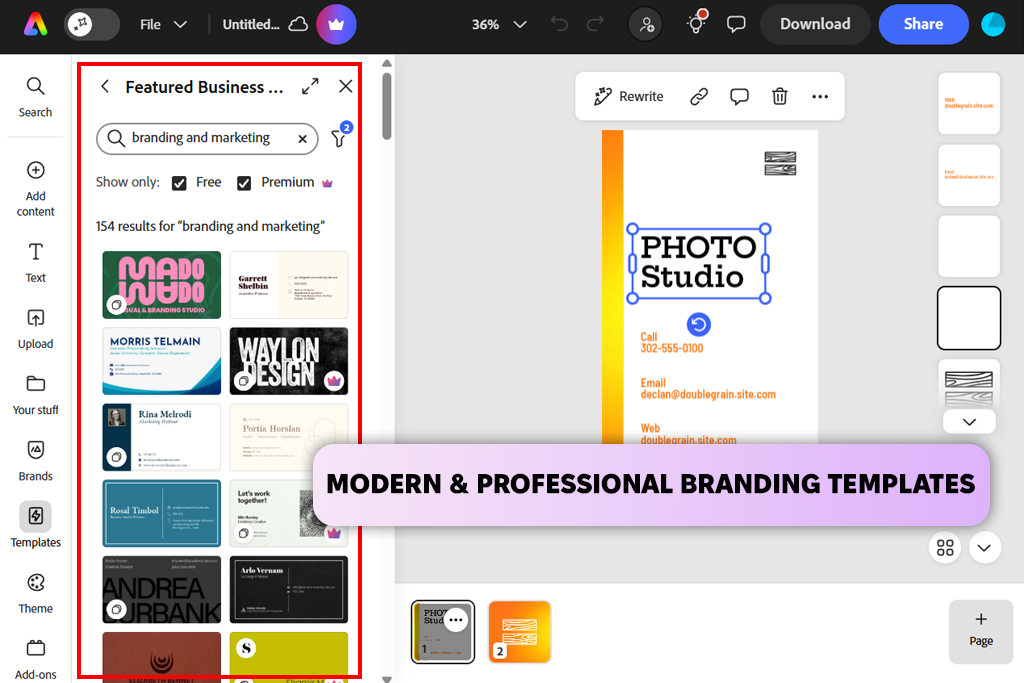Click the Untitled document name
This screenshot has height=683, width=1024.
[251, 24]
